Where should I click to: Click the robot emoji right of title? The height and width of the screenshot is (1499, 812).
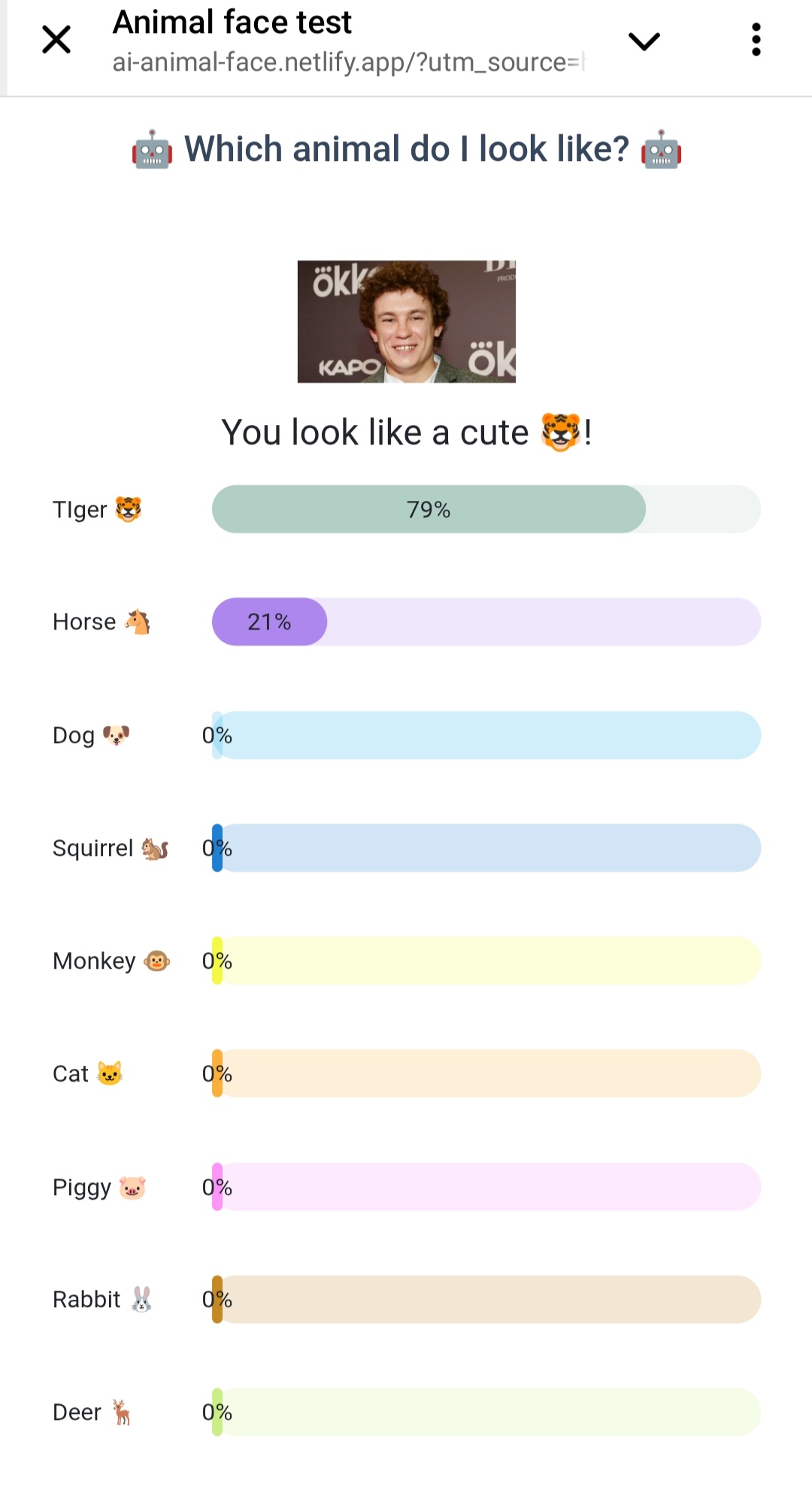(x=661, y=150)
